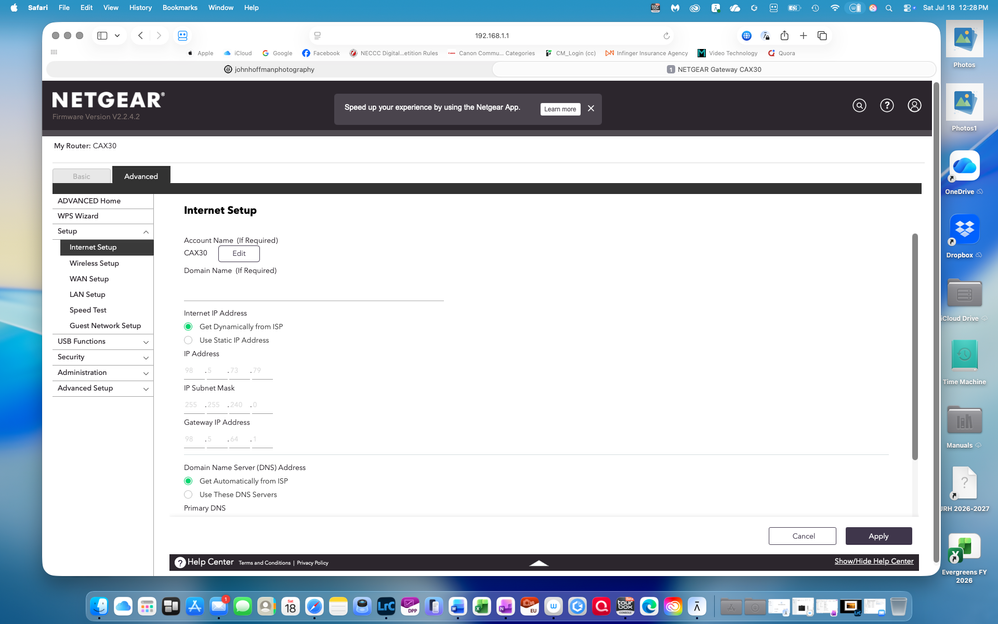Open Guest Network Setup page
This screenshot has width=998, height=624.
tap(107, 325)
